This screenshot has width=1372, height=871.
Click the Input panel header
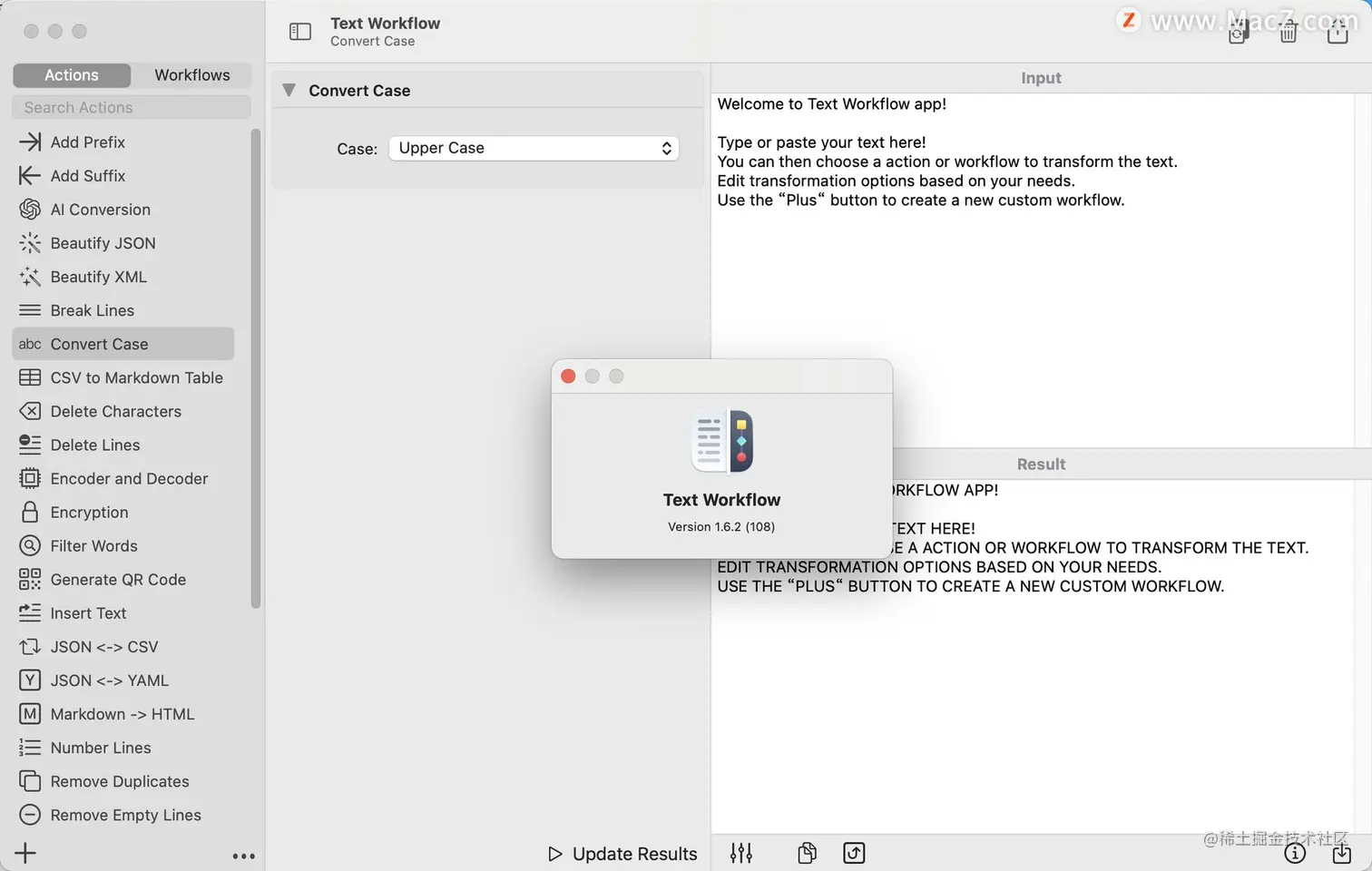coord(1041,78)
